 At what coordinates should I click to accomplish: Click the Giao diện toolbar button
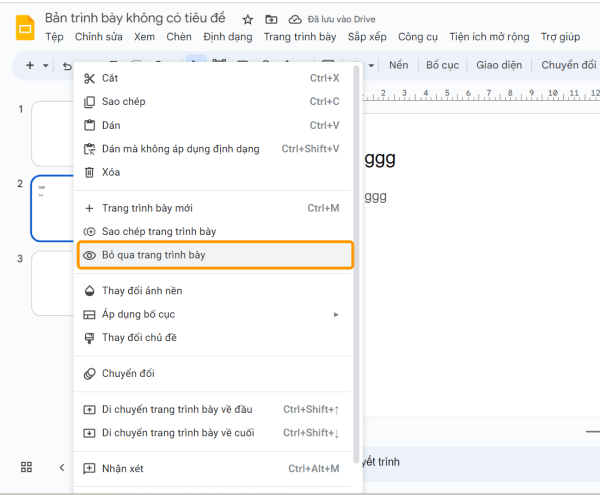[499, 65]
